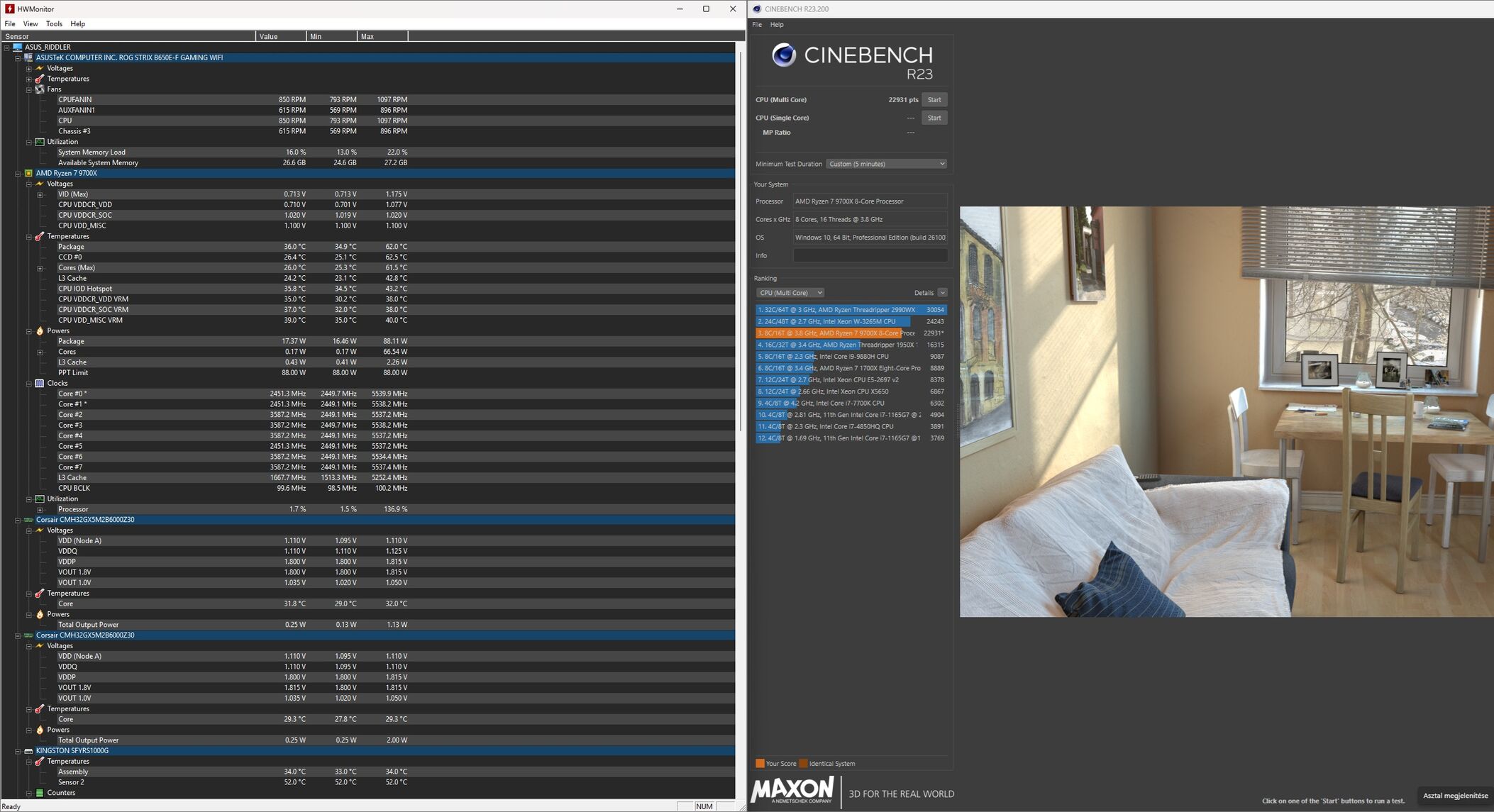Click the Kingston Counters icon
This screenshot has width=1494, height=812.
(x=40, y=793)
